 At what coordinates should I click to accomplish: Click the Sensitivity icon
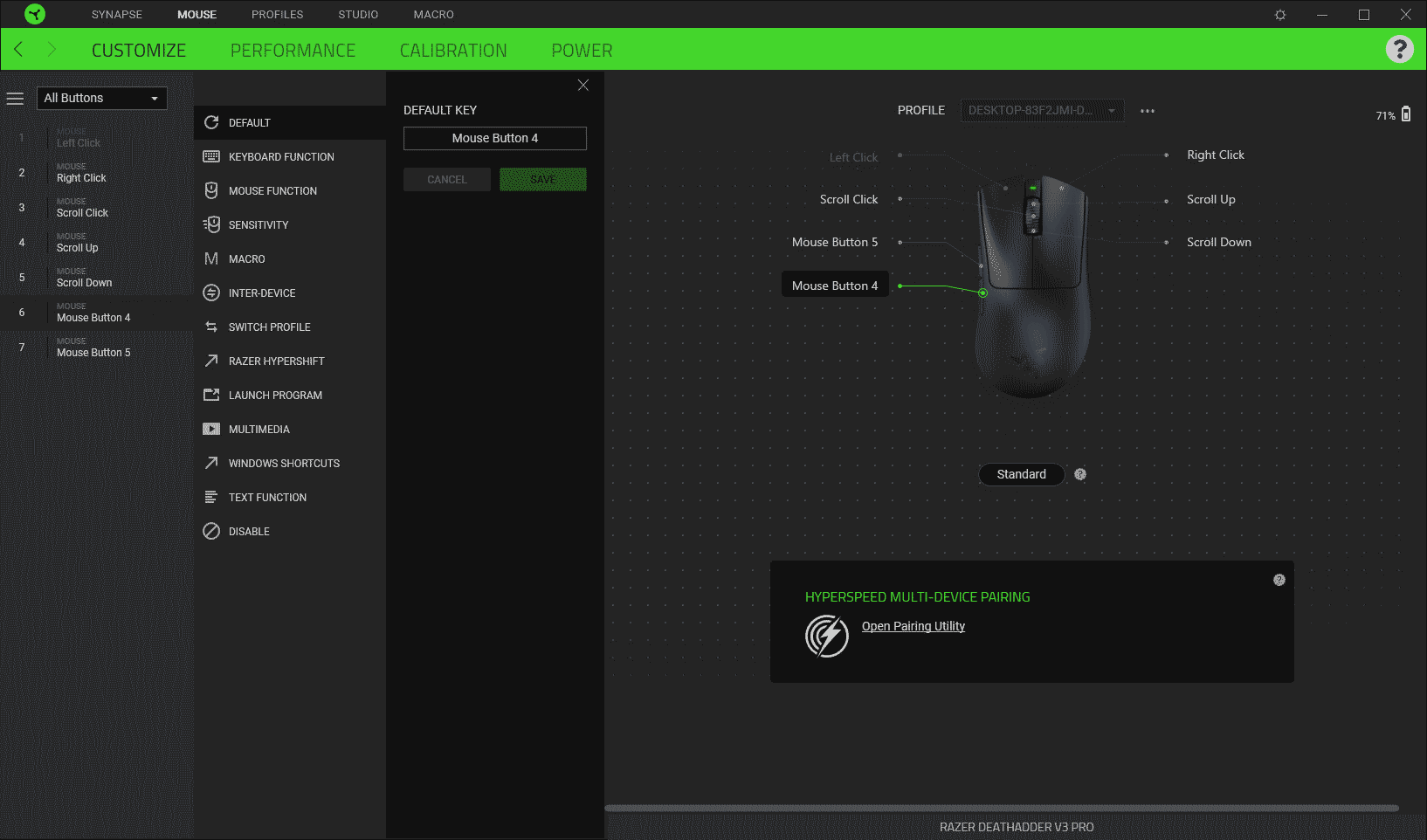pos(211,224)
